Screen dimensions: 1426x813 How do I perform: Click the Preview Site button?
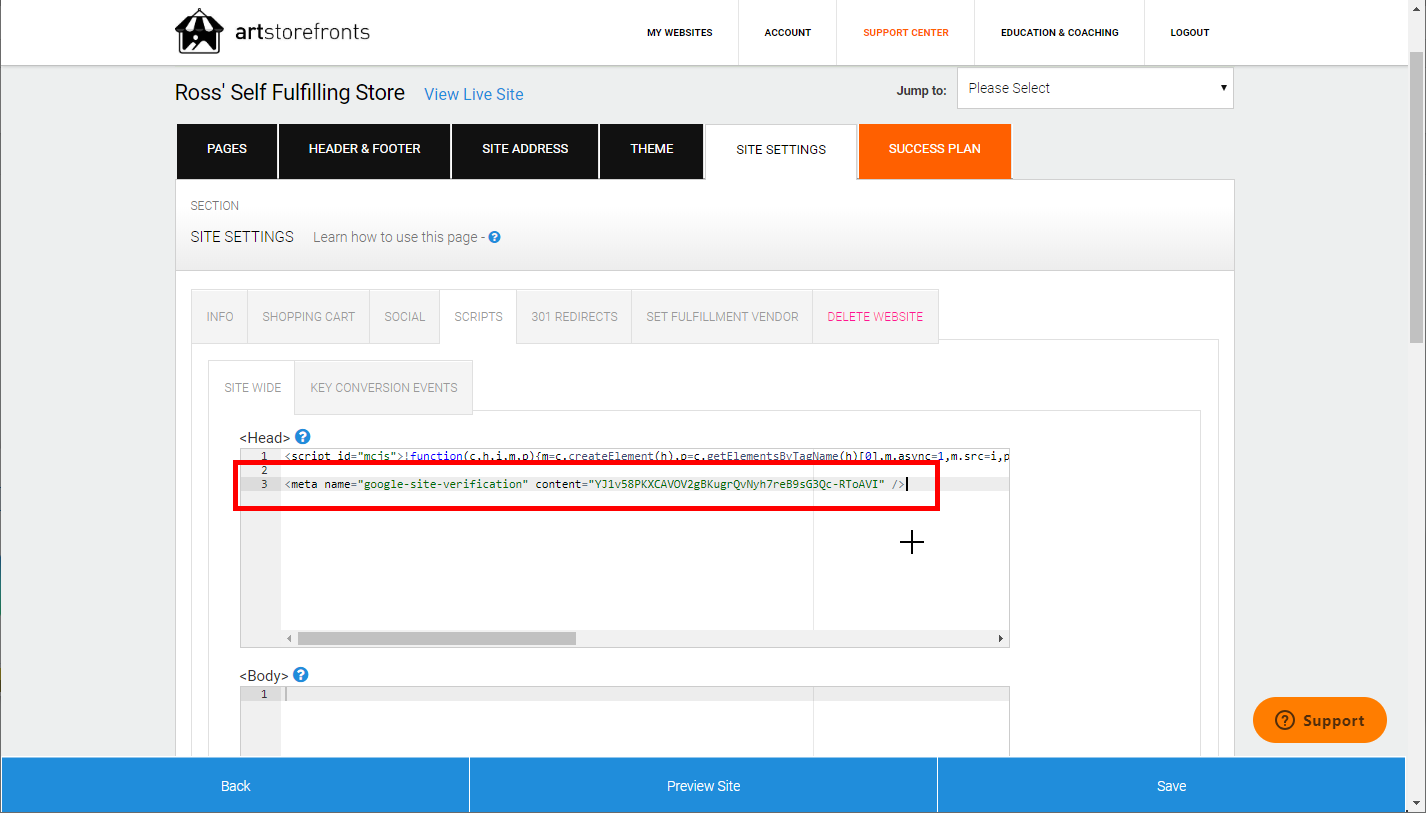tap(703, 786)
